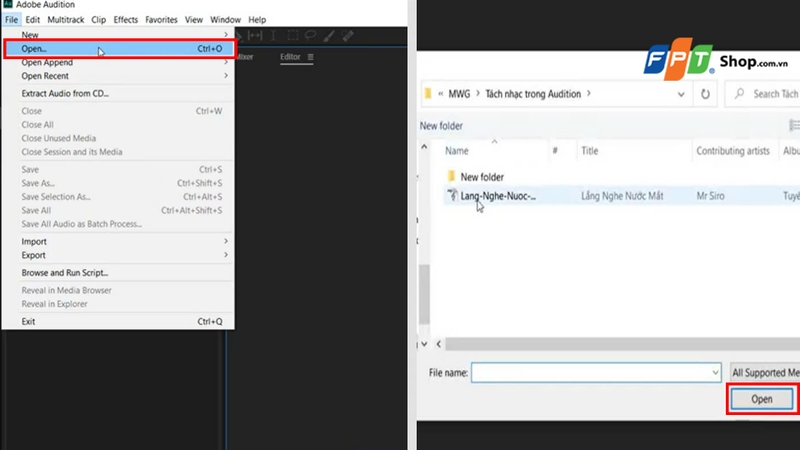The height and width of the screenshot is (450, 800).
Task: Choose Open... in the File menu
Action: tap(119, 49)
